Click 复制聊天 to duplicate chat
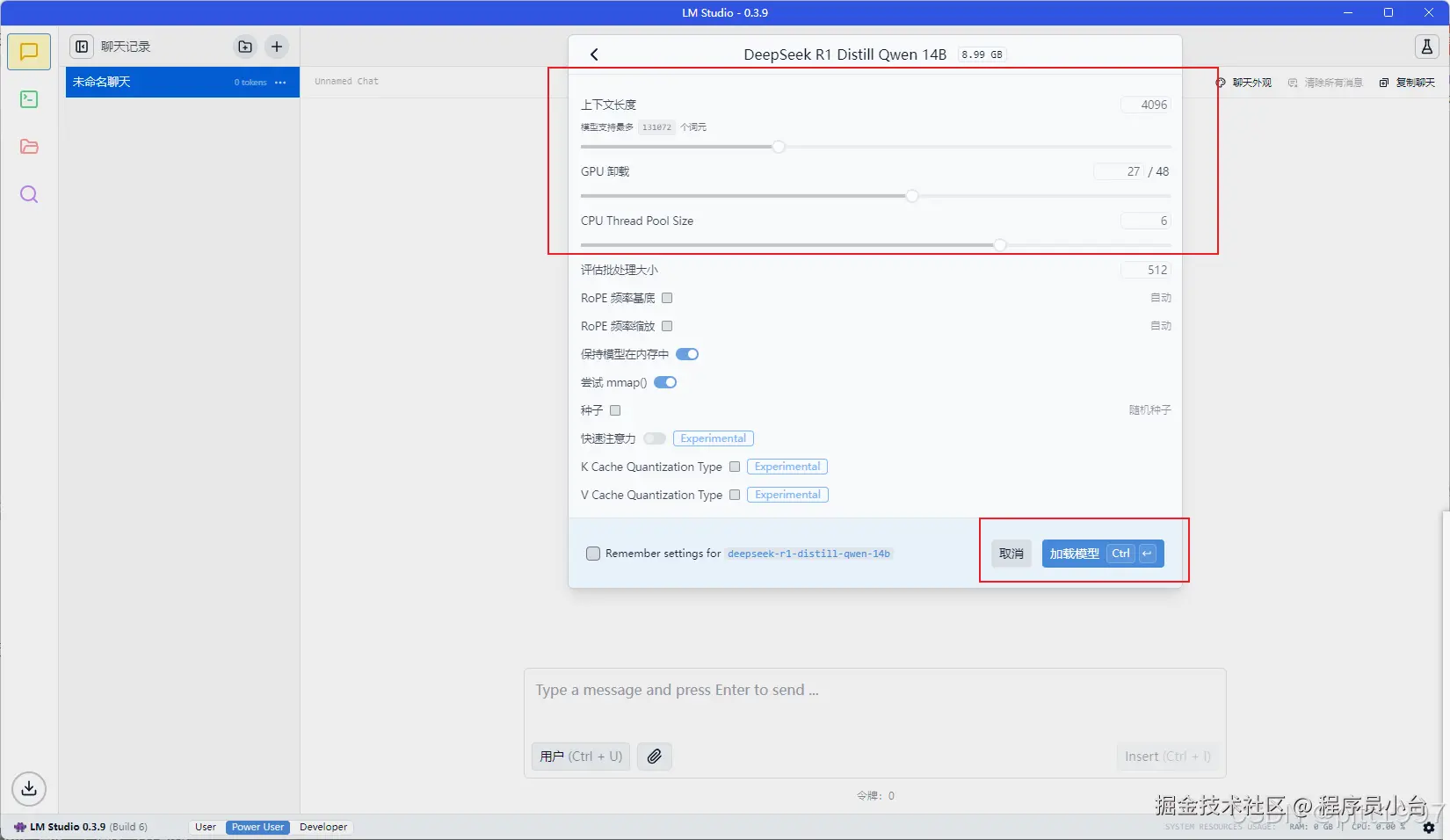The height and width of the screenshot is (840, 1450). pos(1407,83)
